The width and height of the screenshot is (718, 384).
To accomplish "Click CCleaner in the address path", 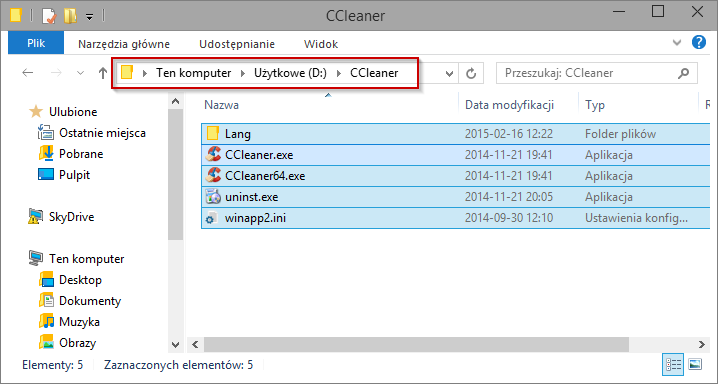I will pos(374,73).
